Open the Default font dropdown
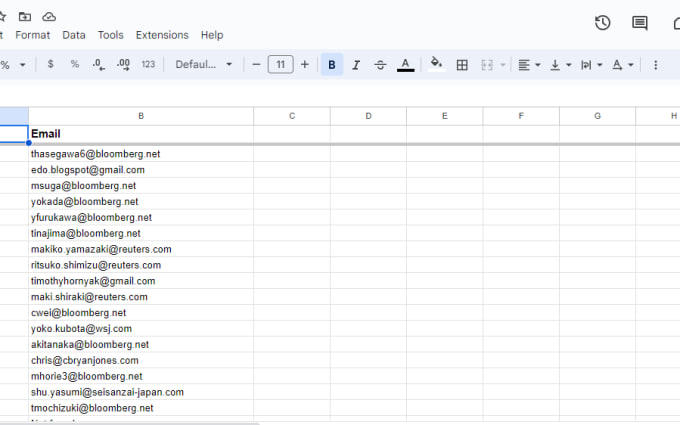 tap(203, 64)
